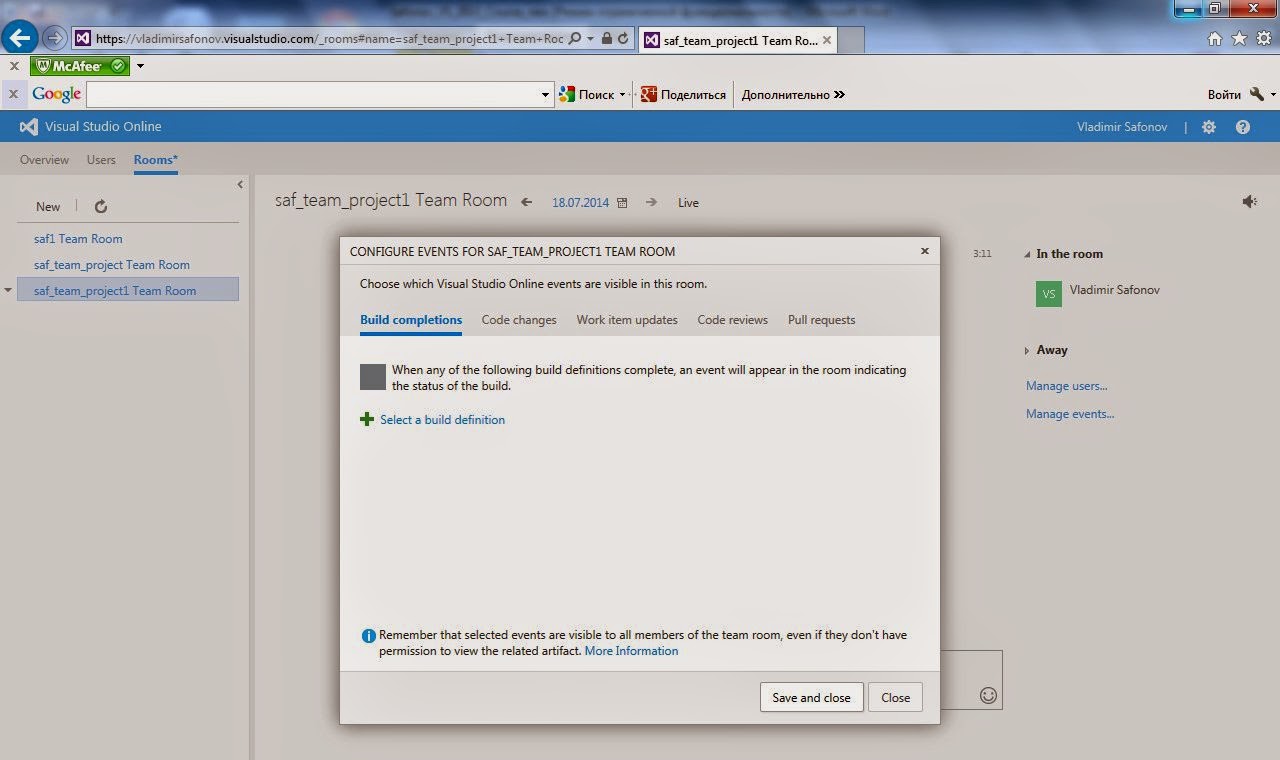Open Google toolbar wrench settings

(x=1257, y=94)
